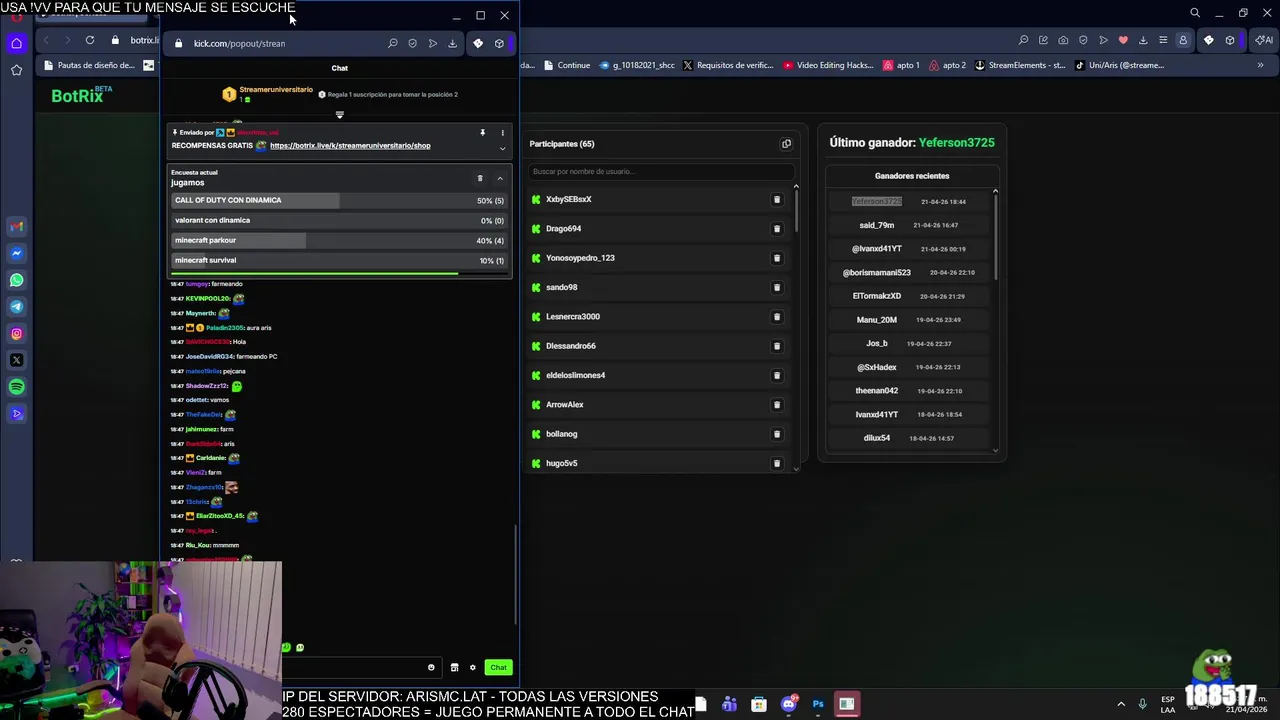Open the snapshot camera icon in main toolbar

(x=1063, y=40)
